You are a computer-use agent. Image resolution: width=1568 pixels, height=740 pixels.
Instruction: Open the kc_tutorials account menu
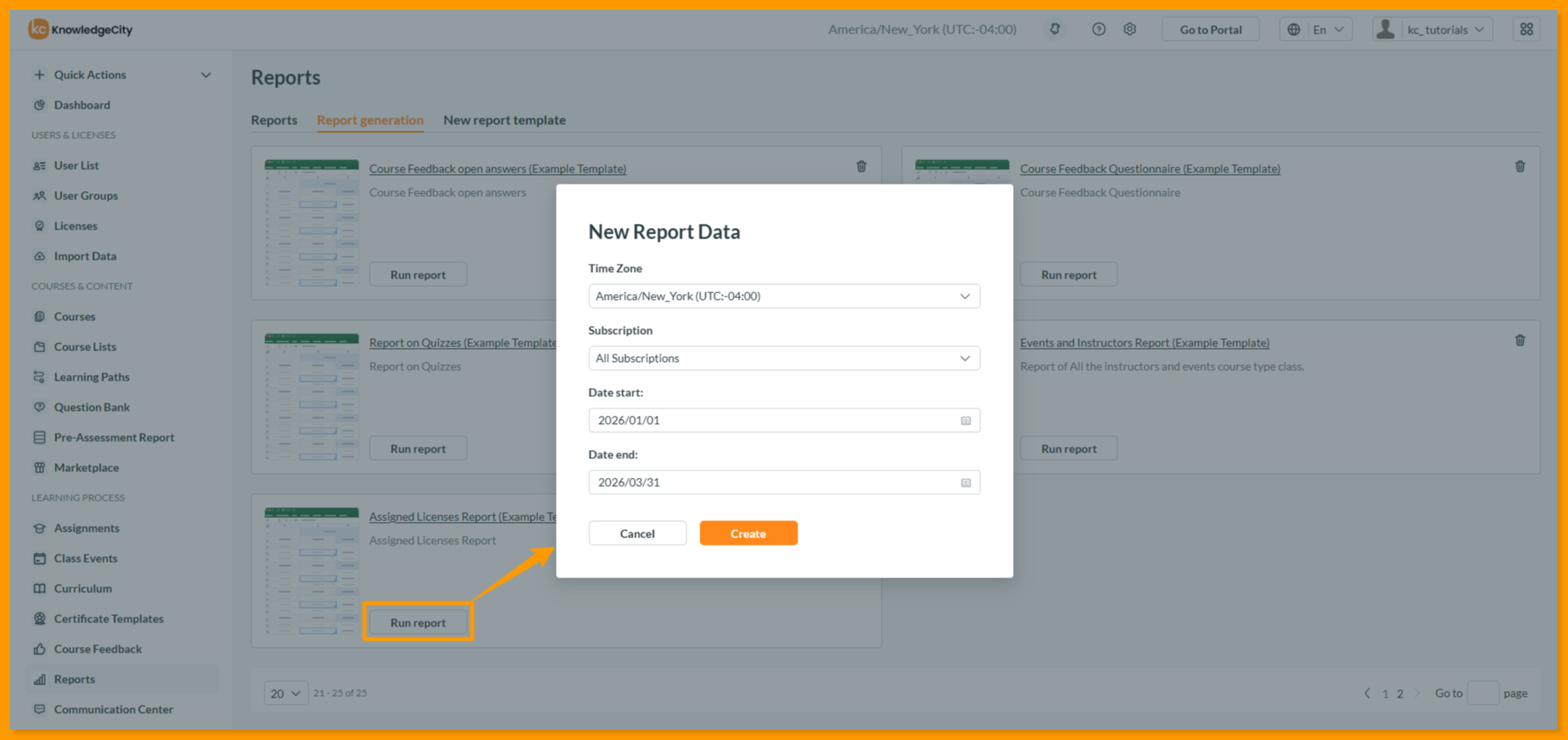[1433, 29]
